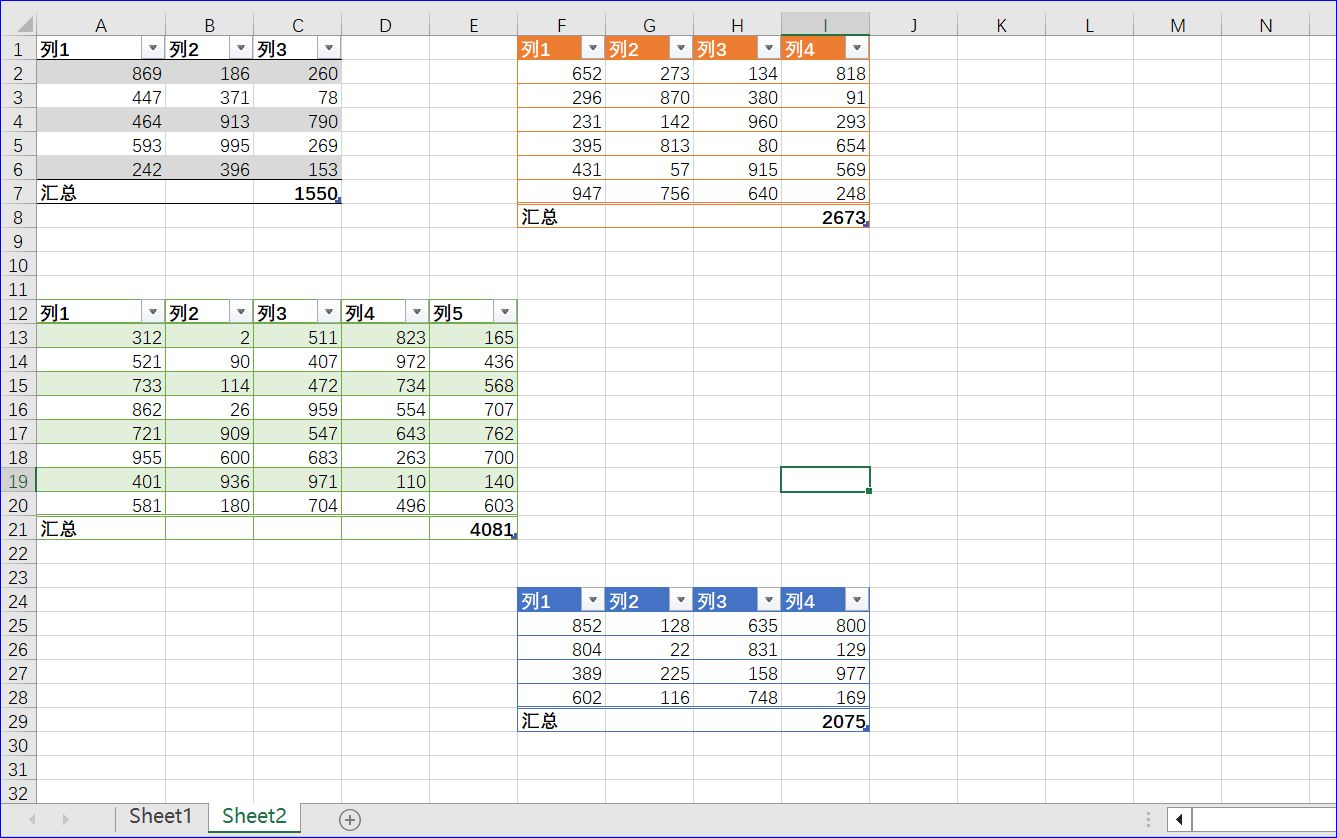The width and height of the screenshot is (1337, 838).
Task: Select cell containing 831
Action: click(737, 649)
